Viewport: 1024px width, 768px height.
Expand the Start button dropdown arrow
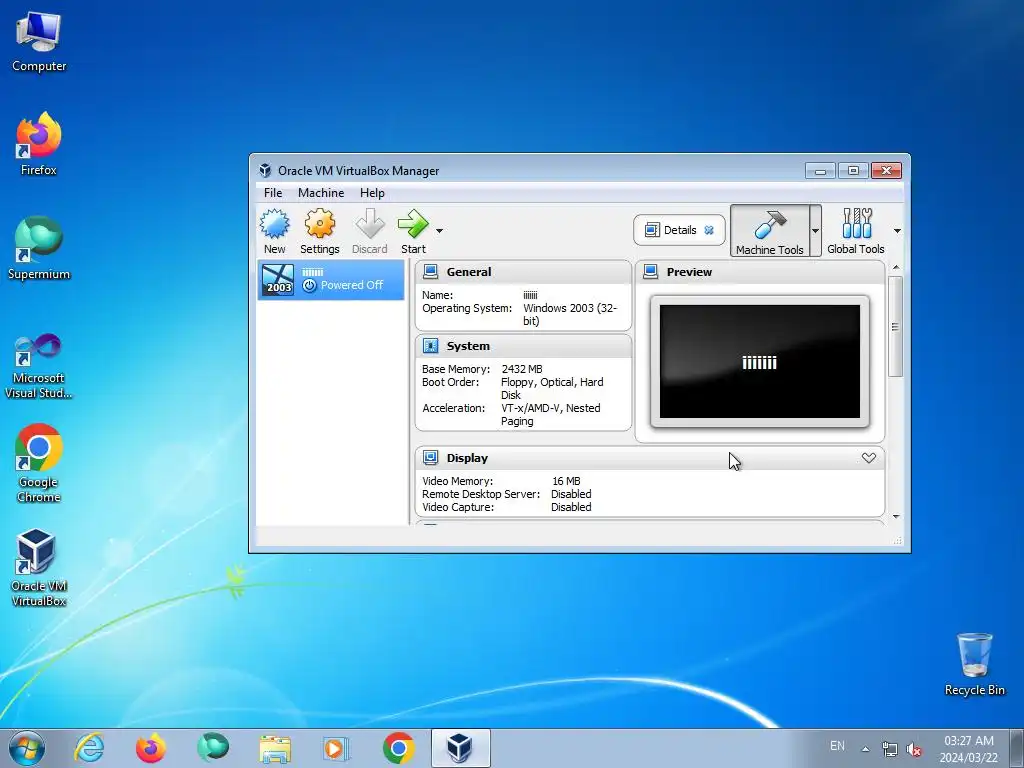(440, 231)
